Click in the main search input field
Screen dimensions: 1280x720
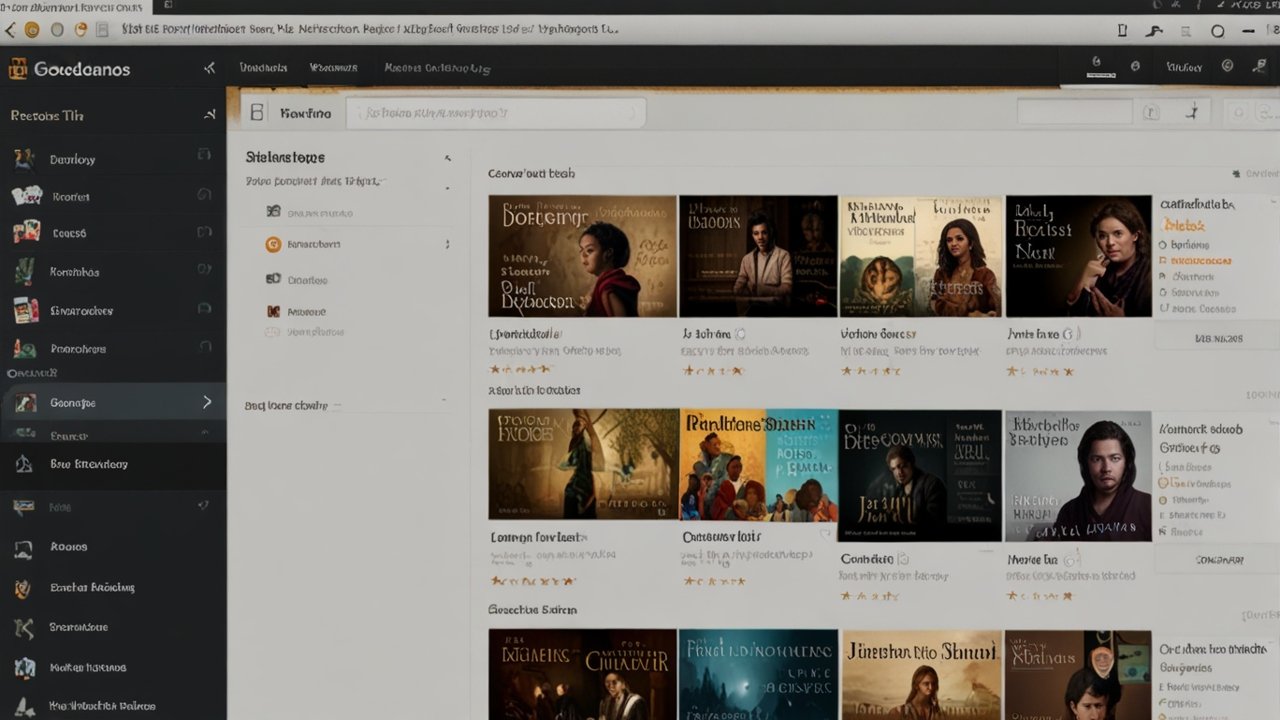click(x=495, y=113)
